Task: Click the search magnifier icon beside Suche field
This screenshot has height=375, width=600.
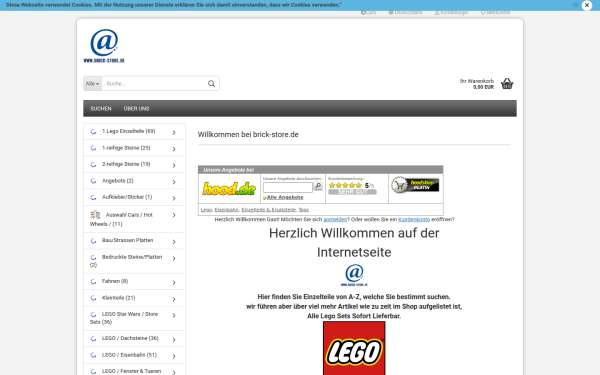Action: pos(211,83)
